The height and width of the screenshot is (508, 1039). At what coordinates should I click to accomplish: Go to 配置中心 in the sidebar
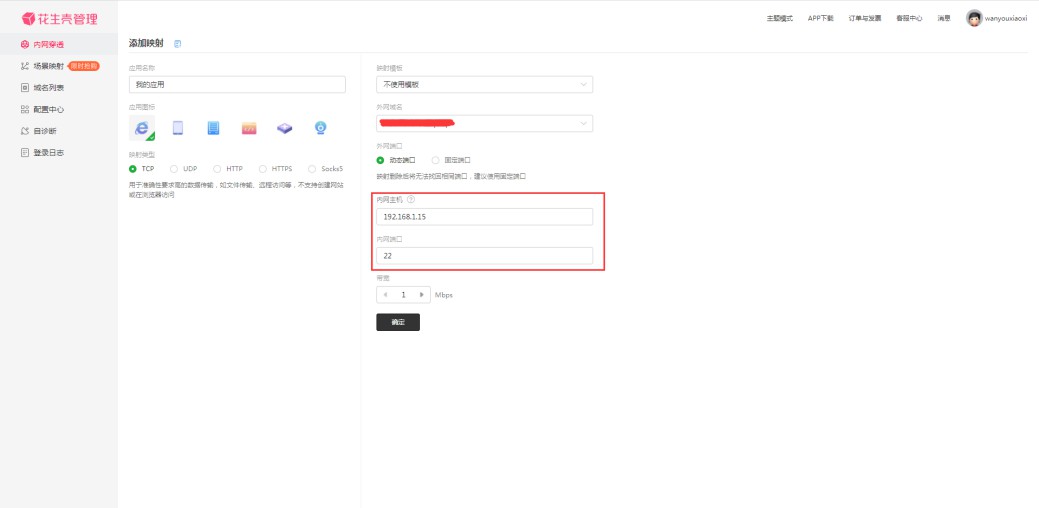pos(48,109)
